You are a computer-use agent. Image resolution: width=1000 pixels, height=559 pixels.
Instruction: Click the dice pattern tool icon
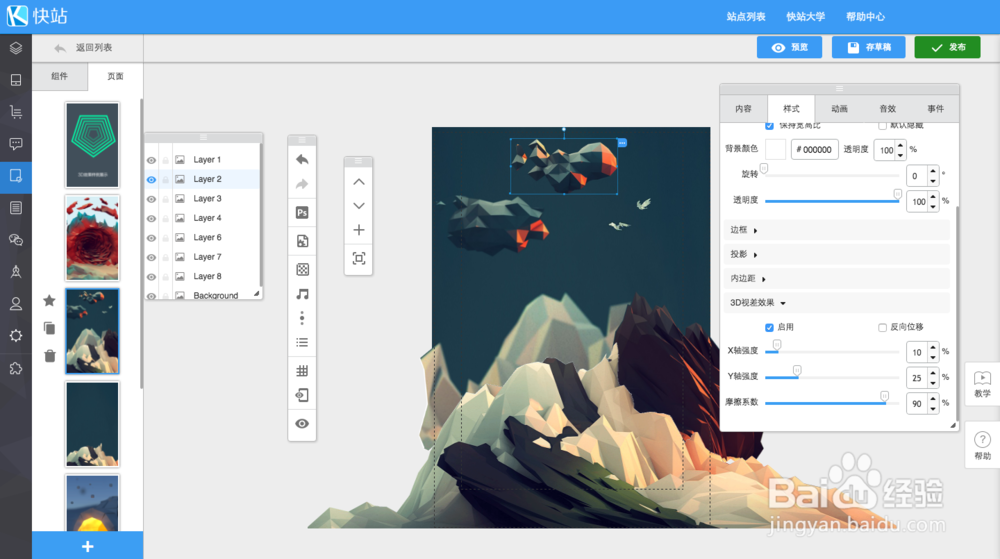[302, 269]
